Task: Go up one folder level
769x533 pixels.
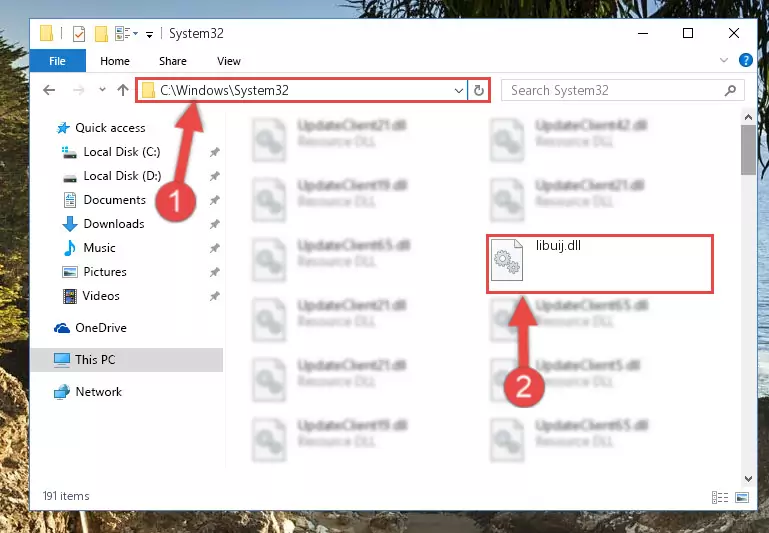Action: tap(123, 90)
